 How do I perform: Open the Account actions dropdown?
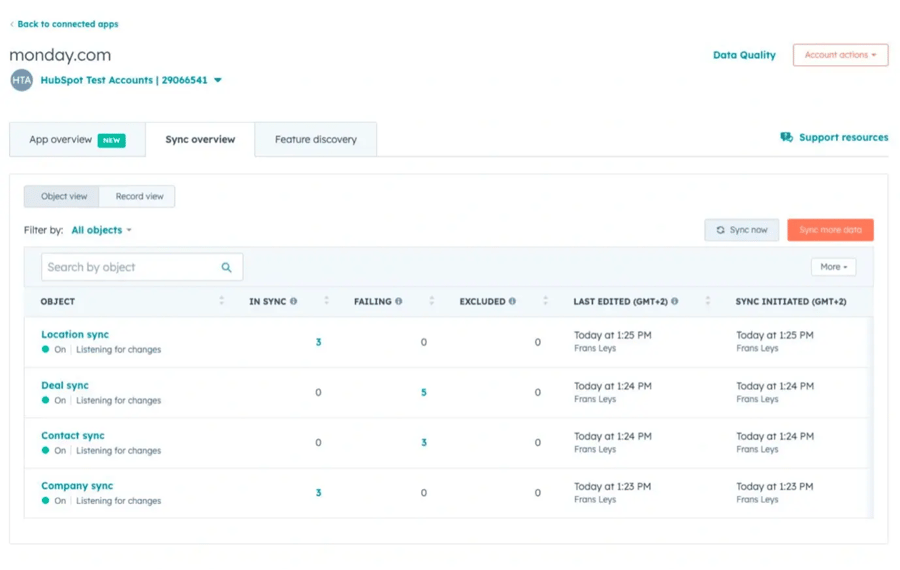click(x=840, y=55)
